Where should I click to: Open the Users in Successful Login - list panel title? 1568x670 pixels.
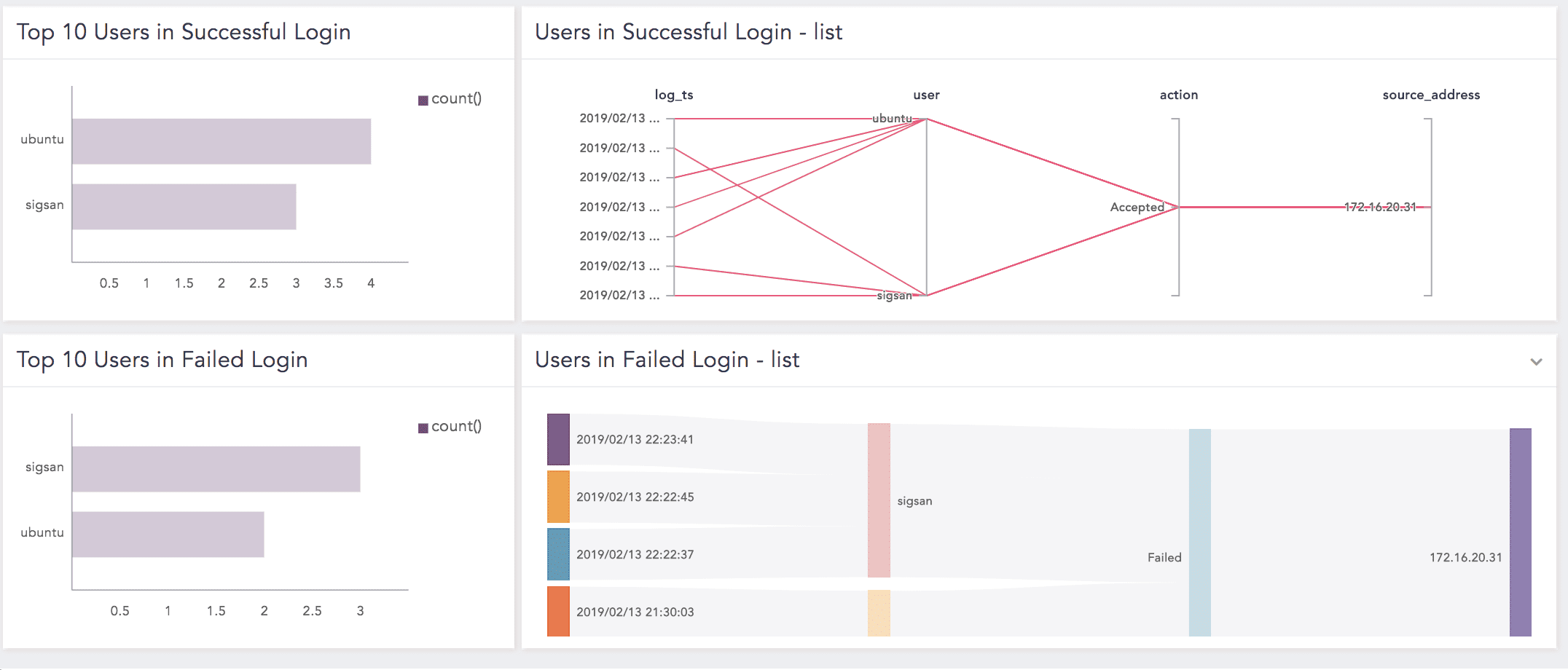point(688,32)
